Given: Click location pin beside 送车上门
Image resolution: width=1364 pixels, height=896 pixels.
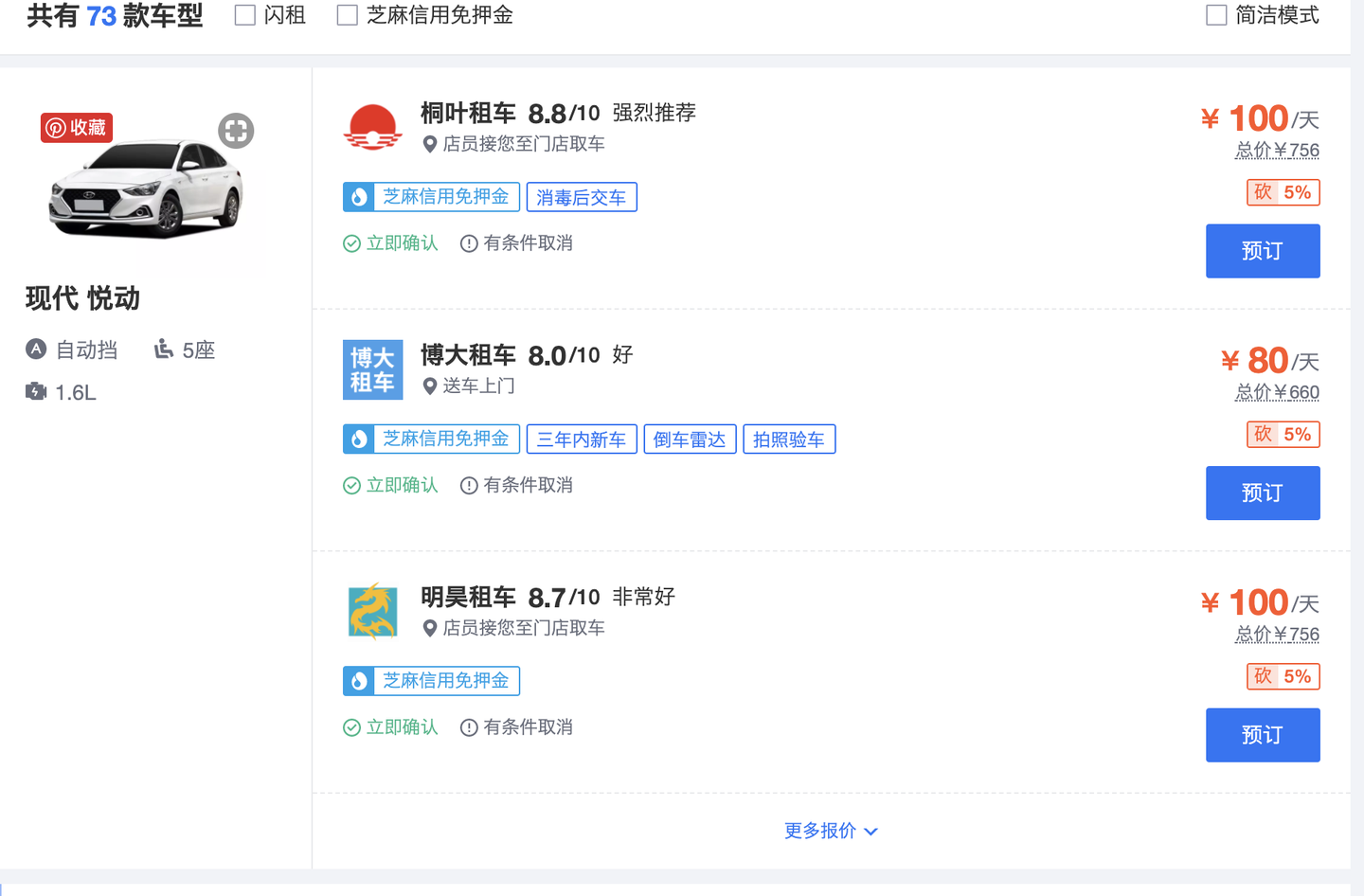Looking at the screenshot, I should [x=429, y=386].
